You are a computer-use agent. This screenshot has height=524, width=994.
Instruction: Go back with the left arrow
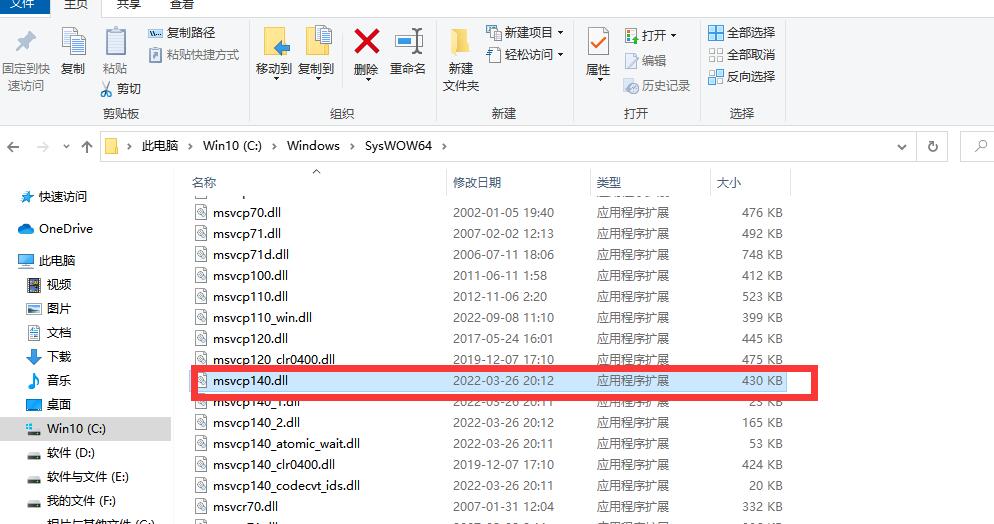click(13, 147)
